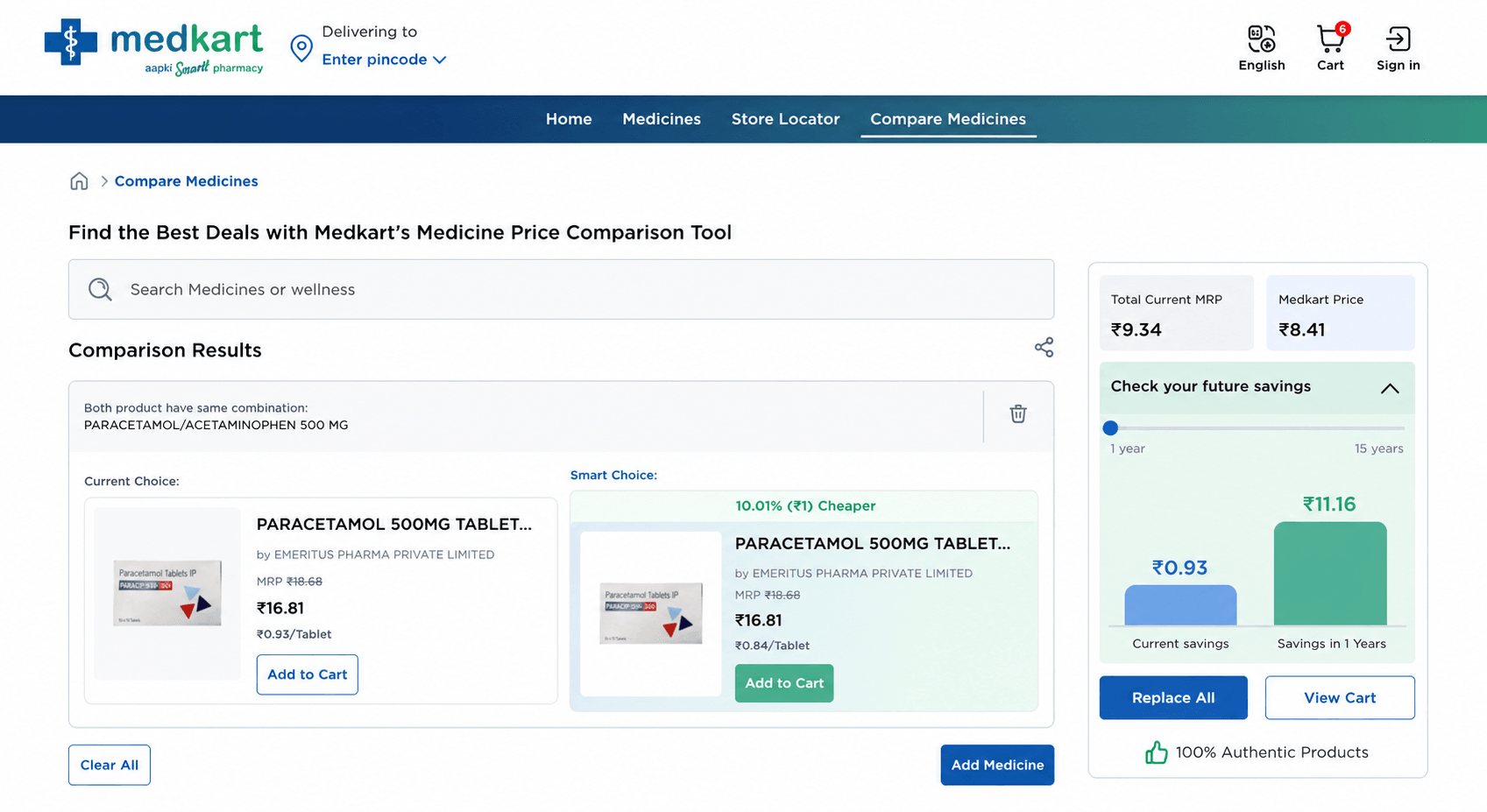Select the Compare Medicines tab
The height and width of the screenshot is (812, 1487).
(948, 119)
